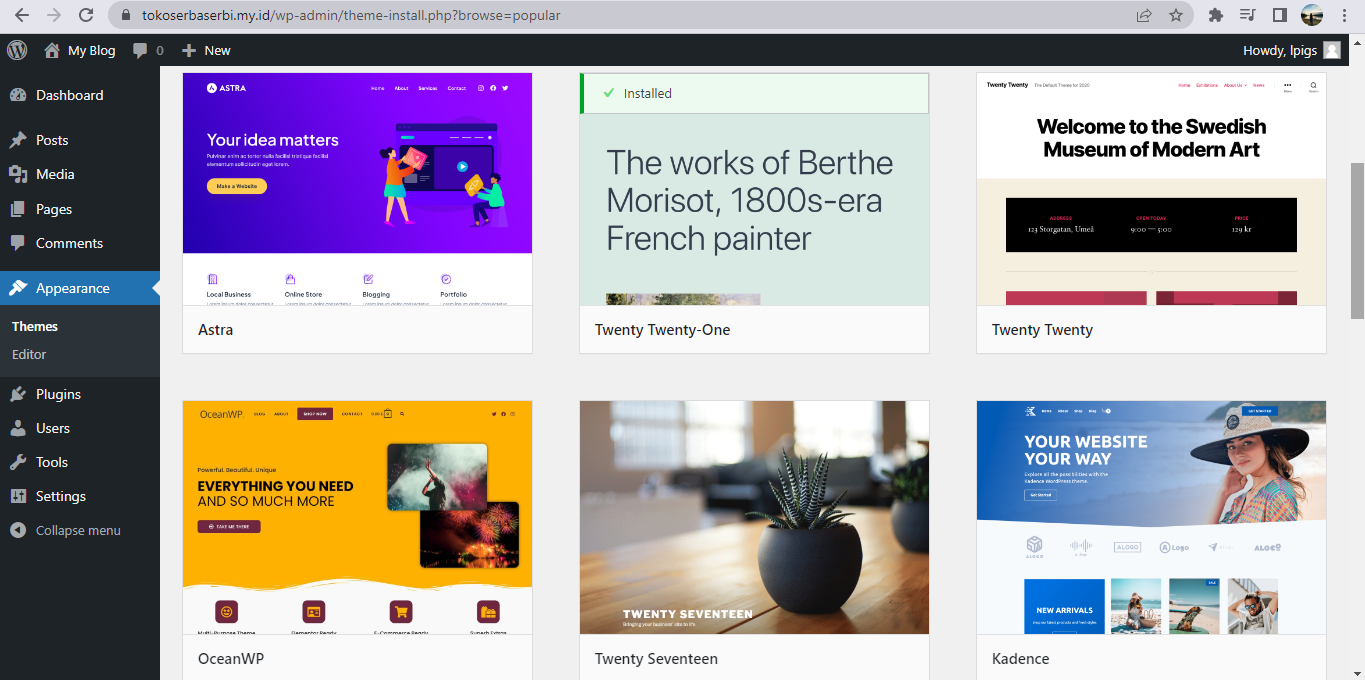Click the Twenty Twenty-One theme name
Viewport: 1365px width, 680px height.
(x=662, y=330)
